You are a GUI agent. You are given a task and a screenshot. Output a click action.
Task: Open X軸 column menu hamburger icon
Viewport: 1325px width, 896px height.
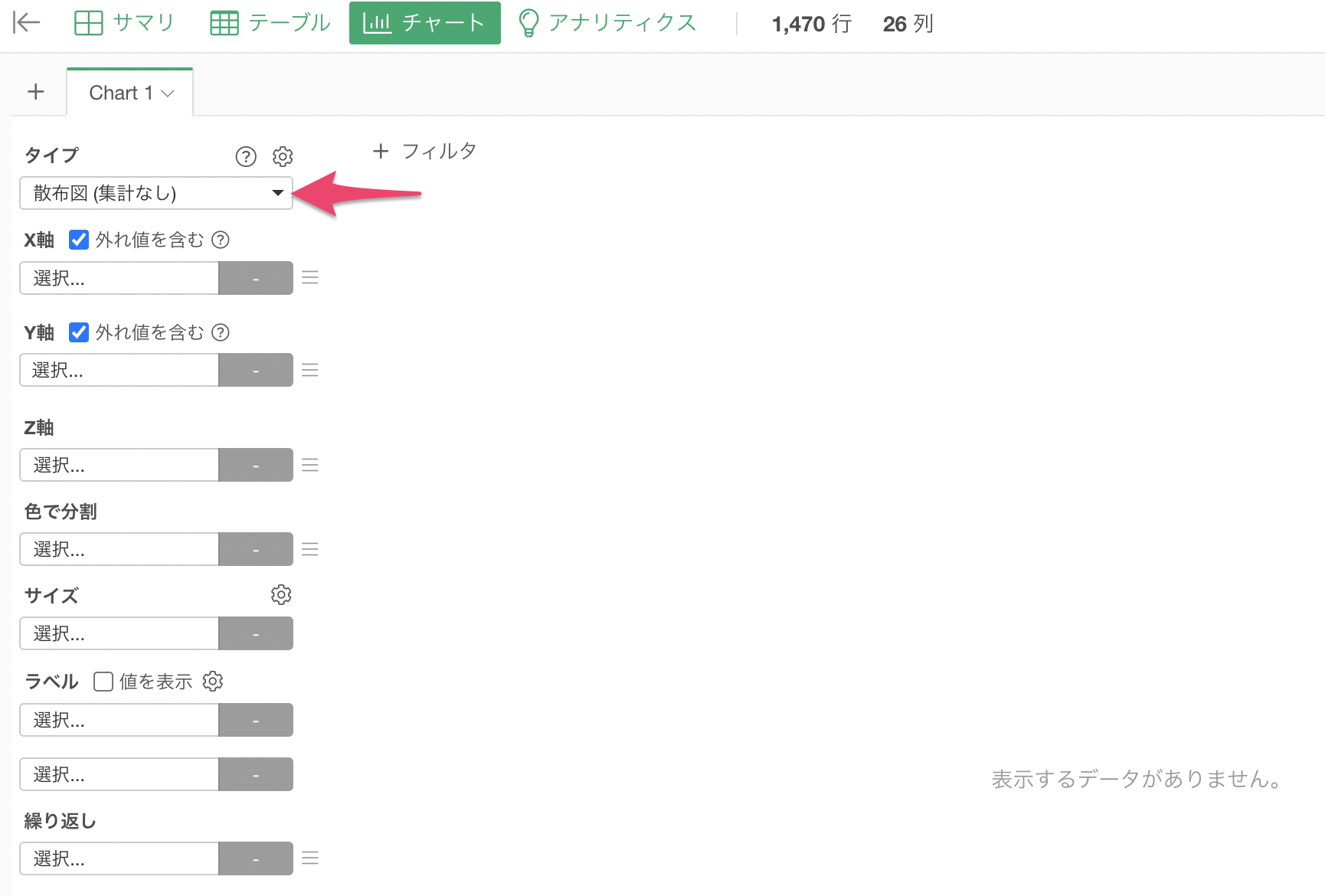point(310,277)
